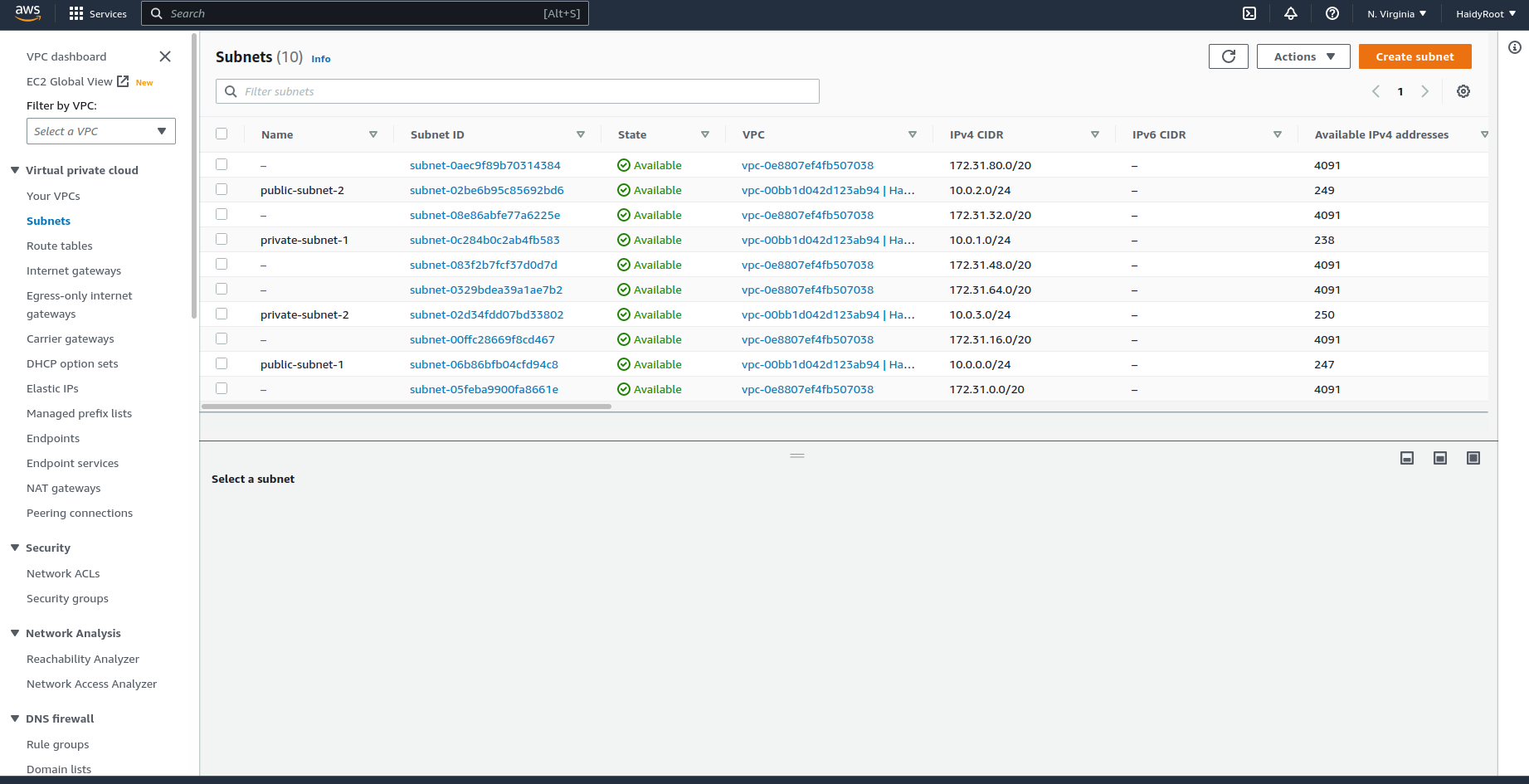1529x784 pixels.
Task: Open the AWS search bar
Action: pyautogui.click(x=365, y=13)
